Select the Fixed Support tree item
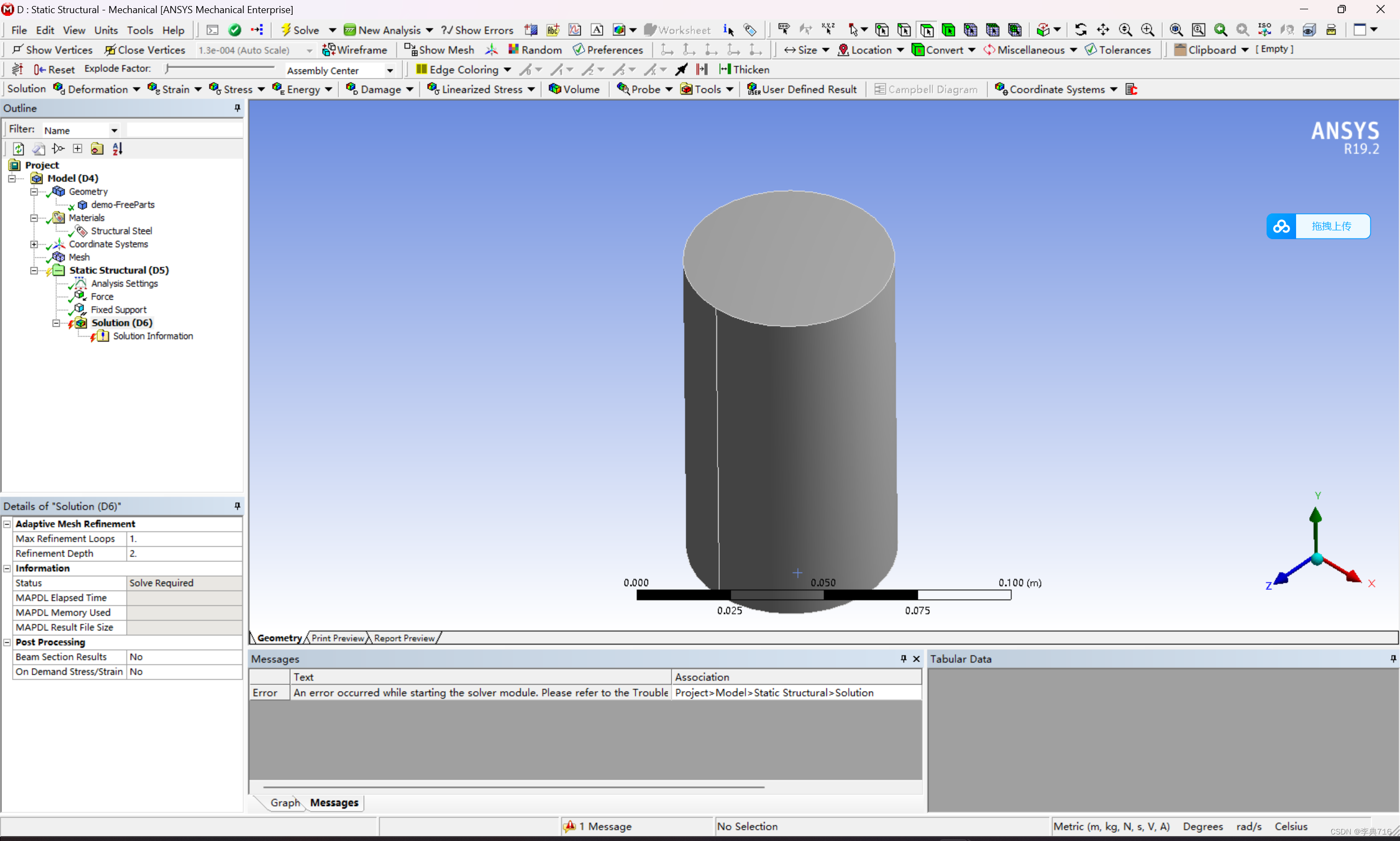 click(x=118, y=310)
